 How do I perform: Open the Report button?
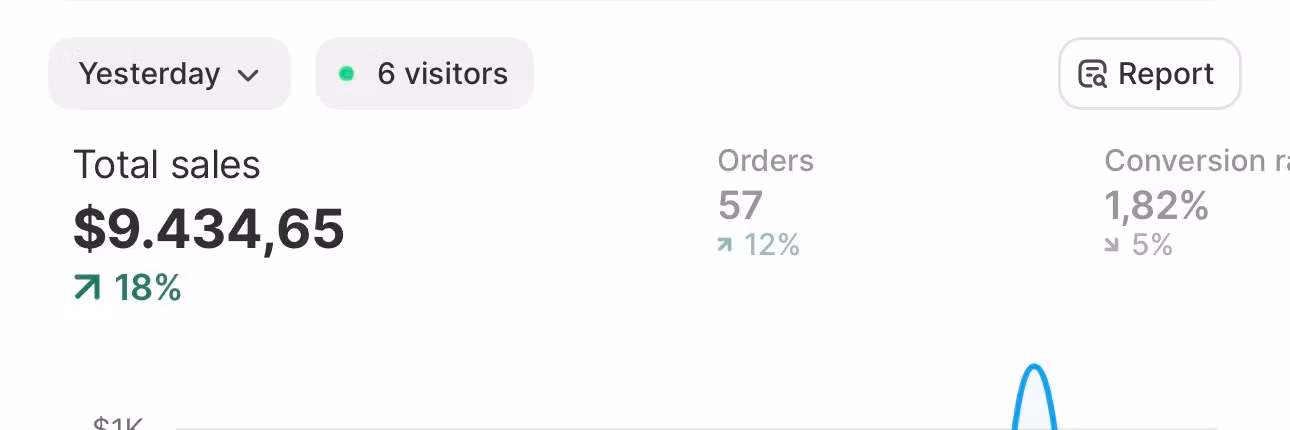click(1149, 74)
